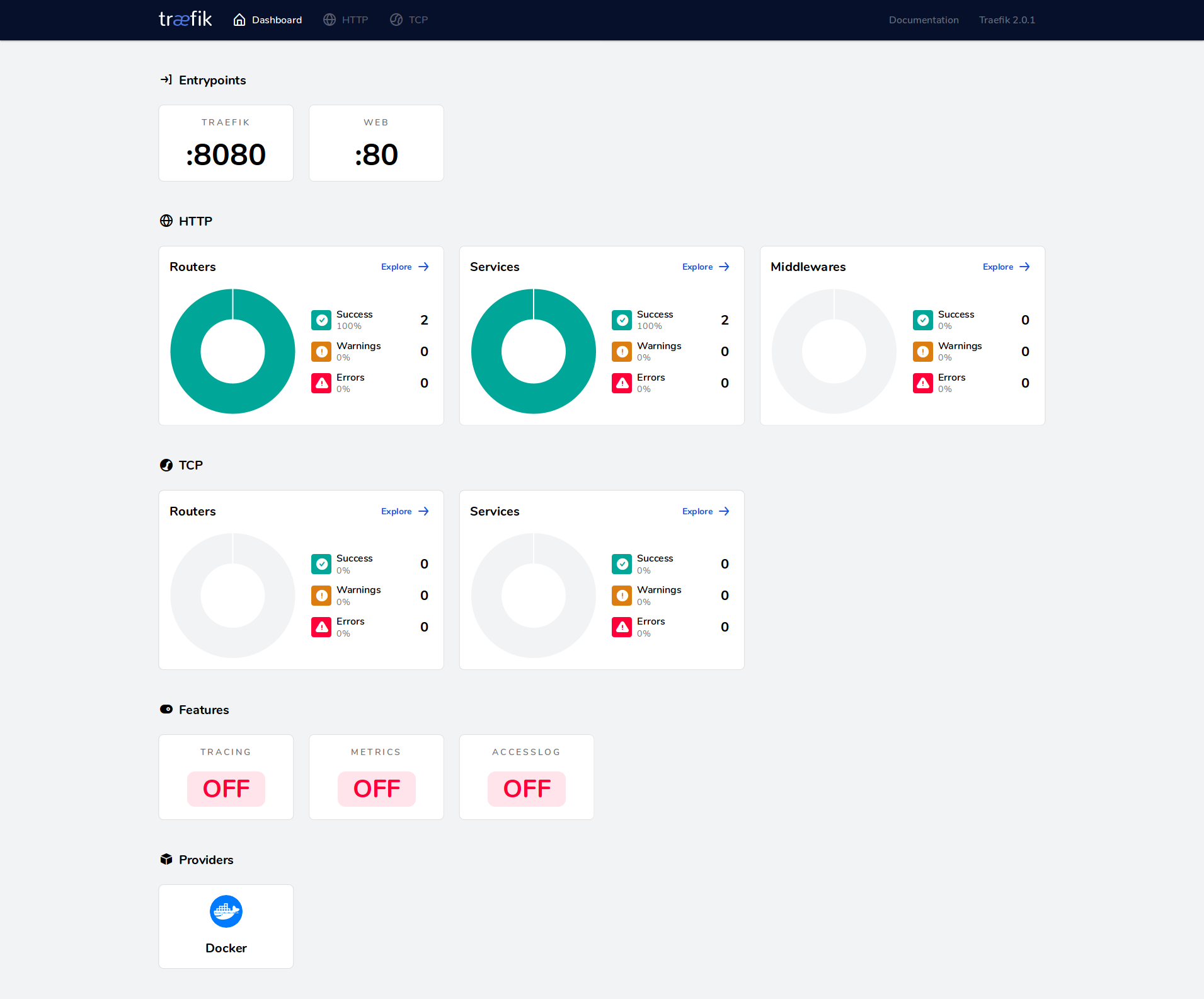Click TCP Services Errors icon

pos(622,627)
